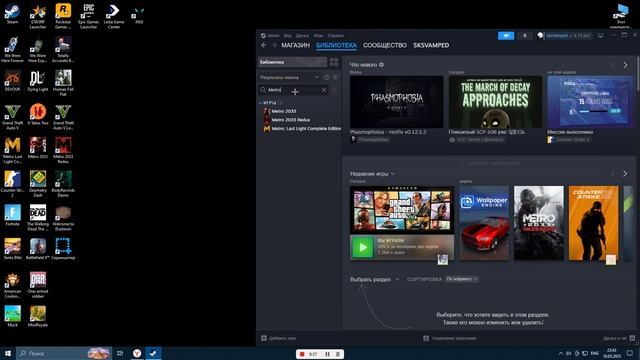Select the Tanks Blitz desktop icon

(x=12, y=249)
